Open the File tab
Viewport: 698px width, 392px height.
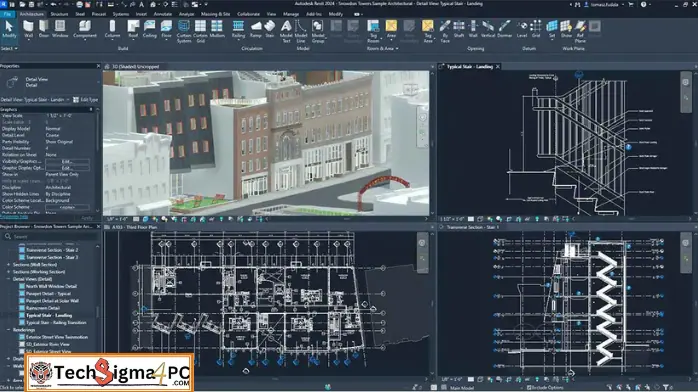click(8, 14)
